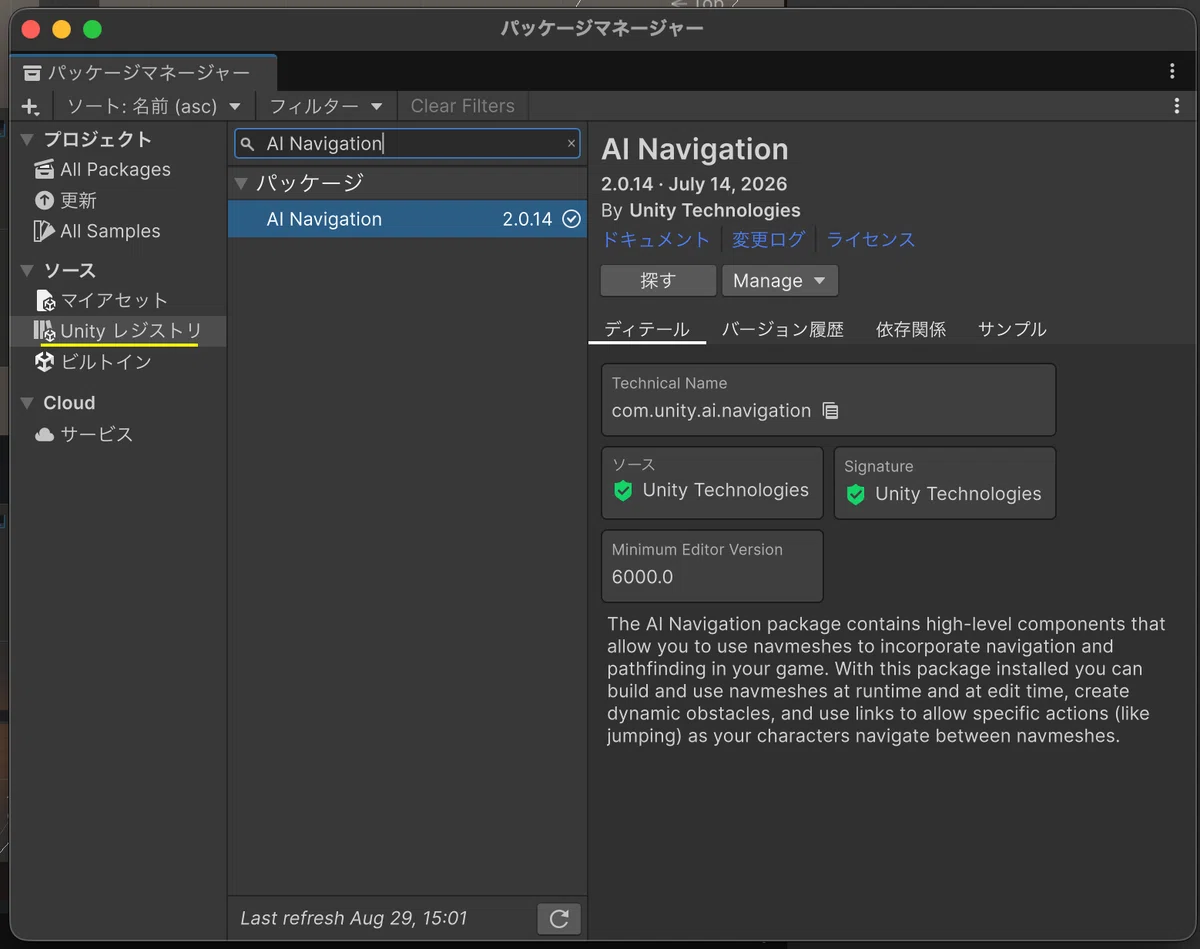The image size is (1200, 949).
Task: Select the AI Navigation package row
Action: tap(408, 219)
